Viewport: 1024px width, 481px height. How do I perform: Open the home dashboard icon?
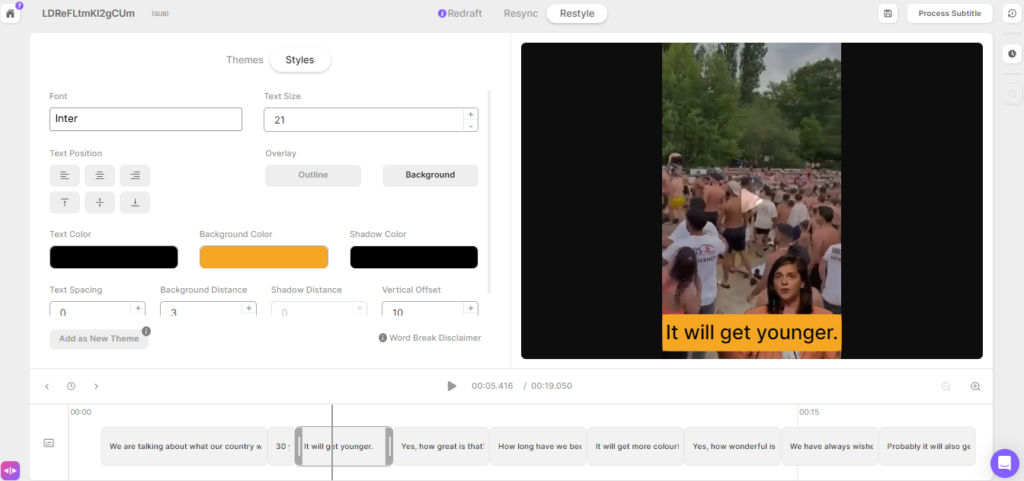(x=10, y=13)
